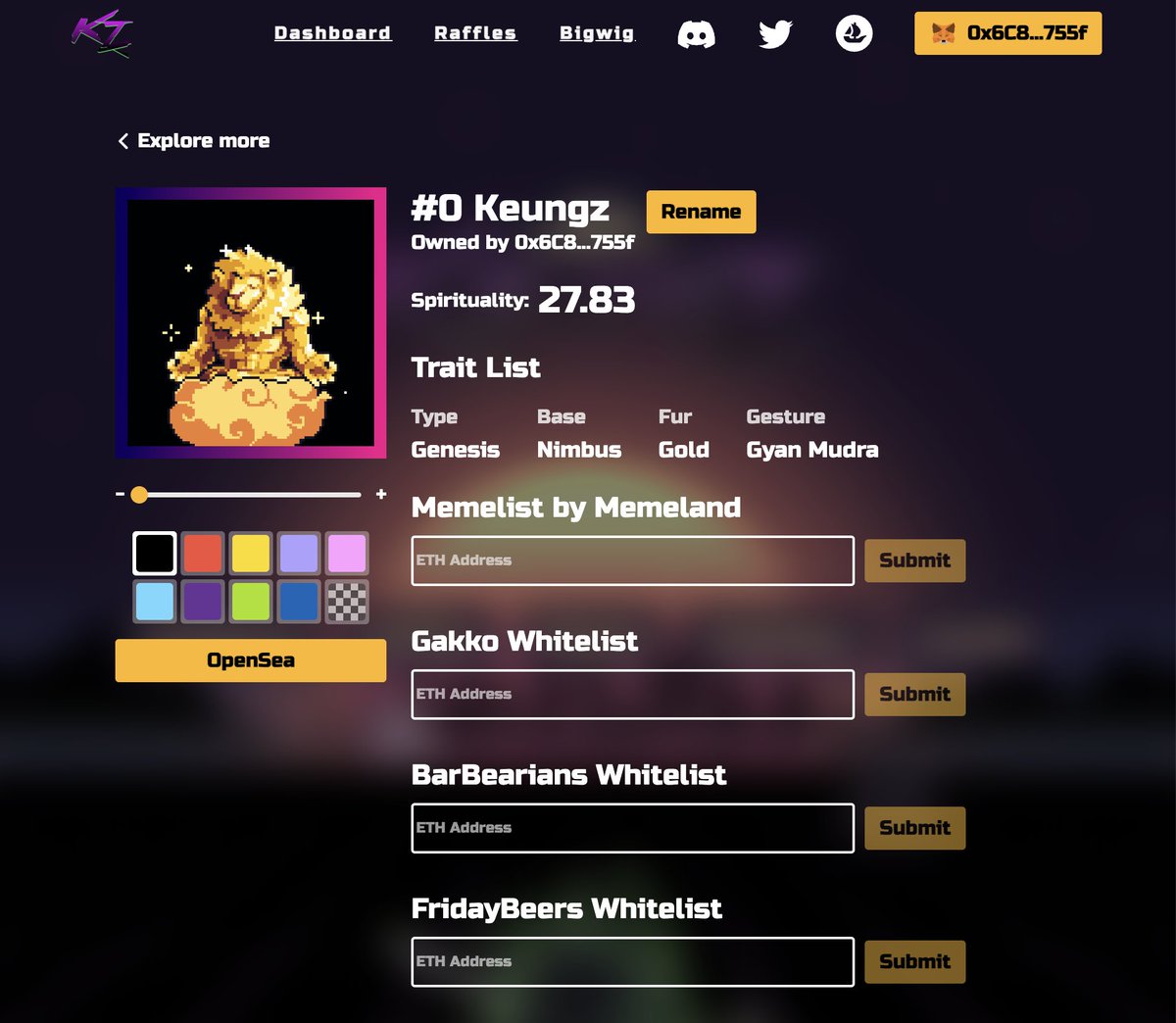1176x1023 pixels.
Task: Select the black color swatch
Action: click(154, 553)
